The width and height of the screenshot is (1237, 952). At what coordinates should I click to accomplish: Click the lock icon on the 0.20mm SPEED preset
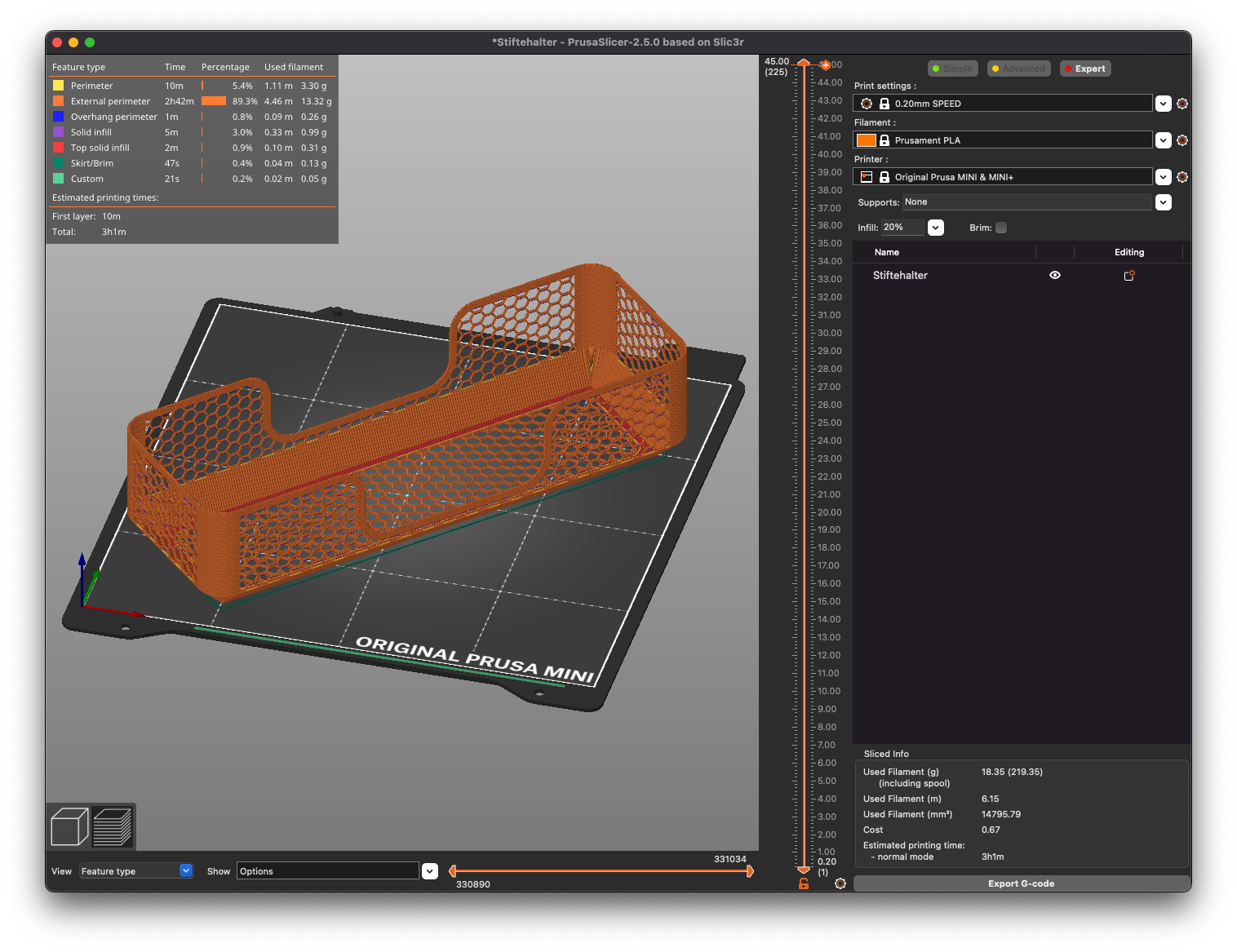(x=885, y=104)
